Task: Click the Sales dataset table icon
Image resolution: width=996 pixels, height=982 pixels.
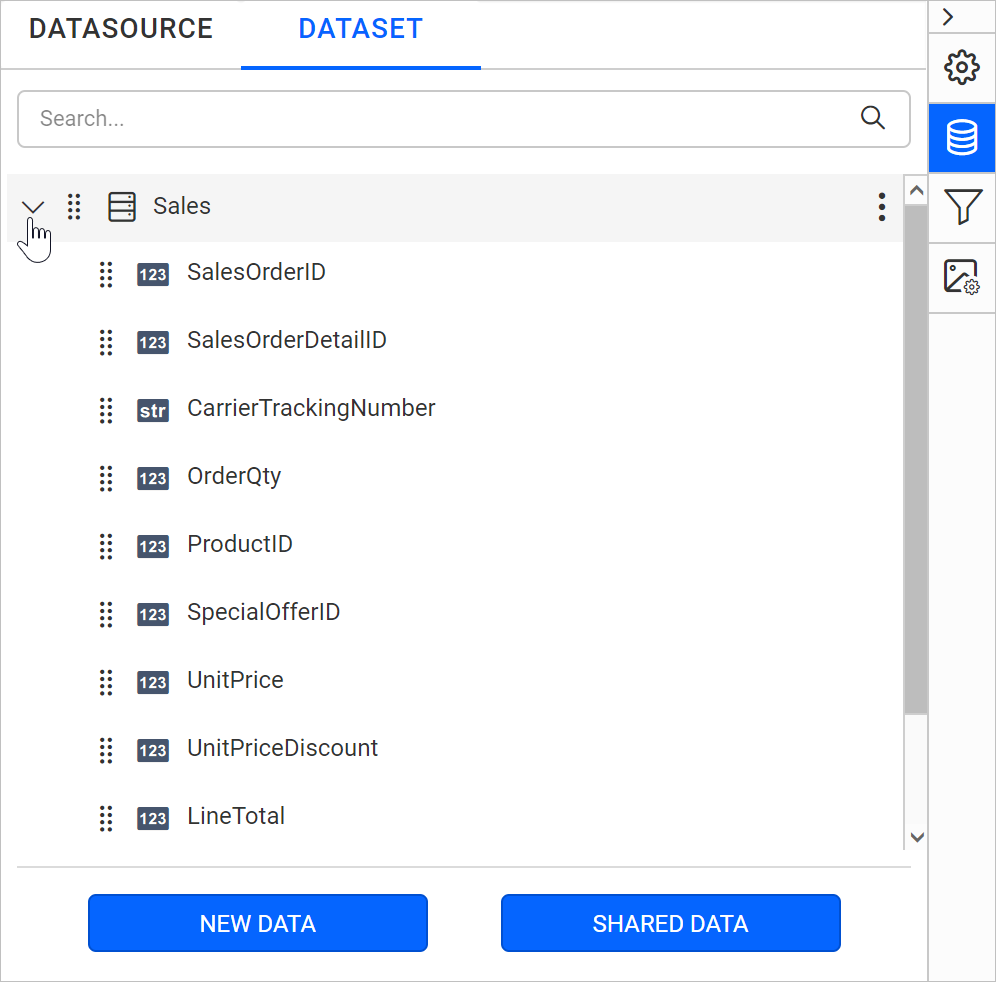Action: tap(122, 207)
